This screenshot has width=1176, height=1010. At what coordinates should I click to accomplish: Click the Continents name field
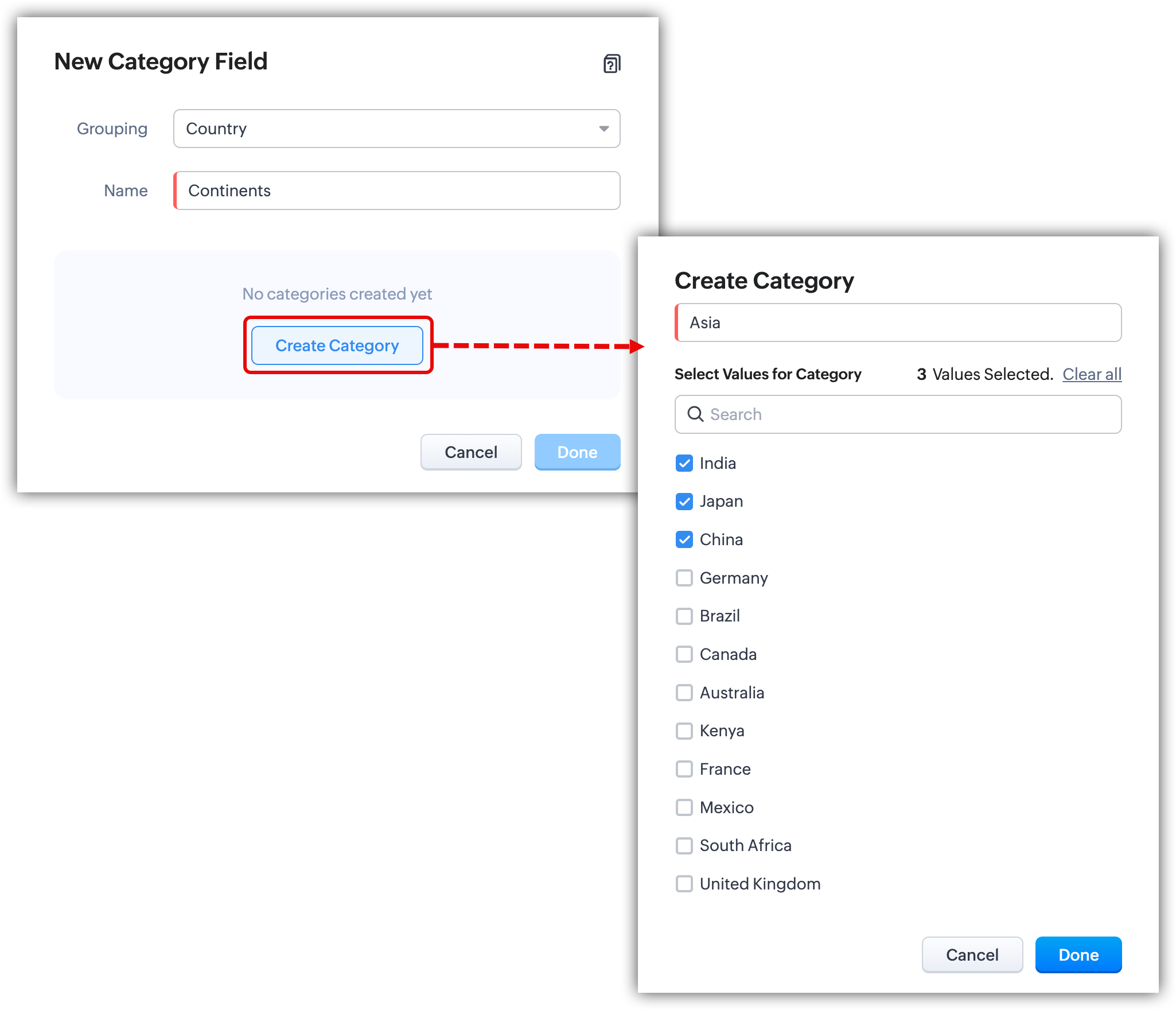point(396,191)
